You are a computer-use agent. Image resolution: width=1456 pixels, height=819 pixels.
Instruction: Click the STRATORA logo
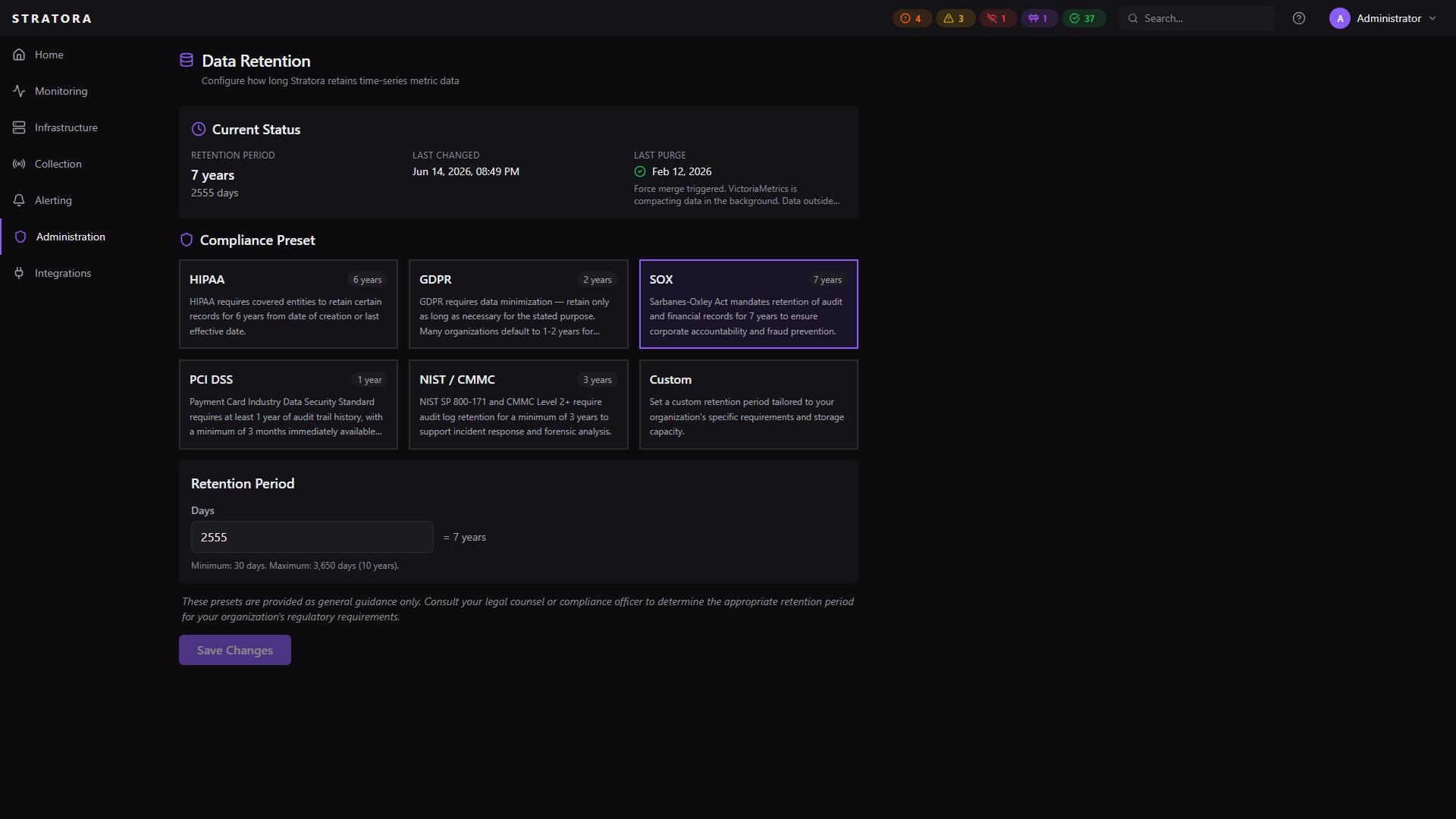point(52,18)
